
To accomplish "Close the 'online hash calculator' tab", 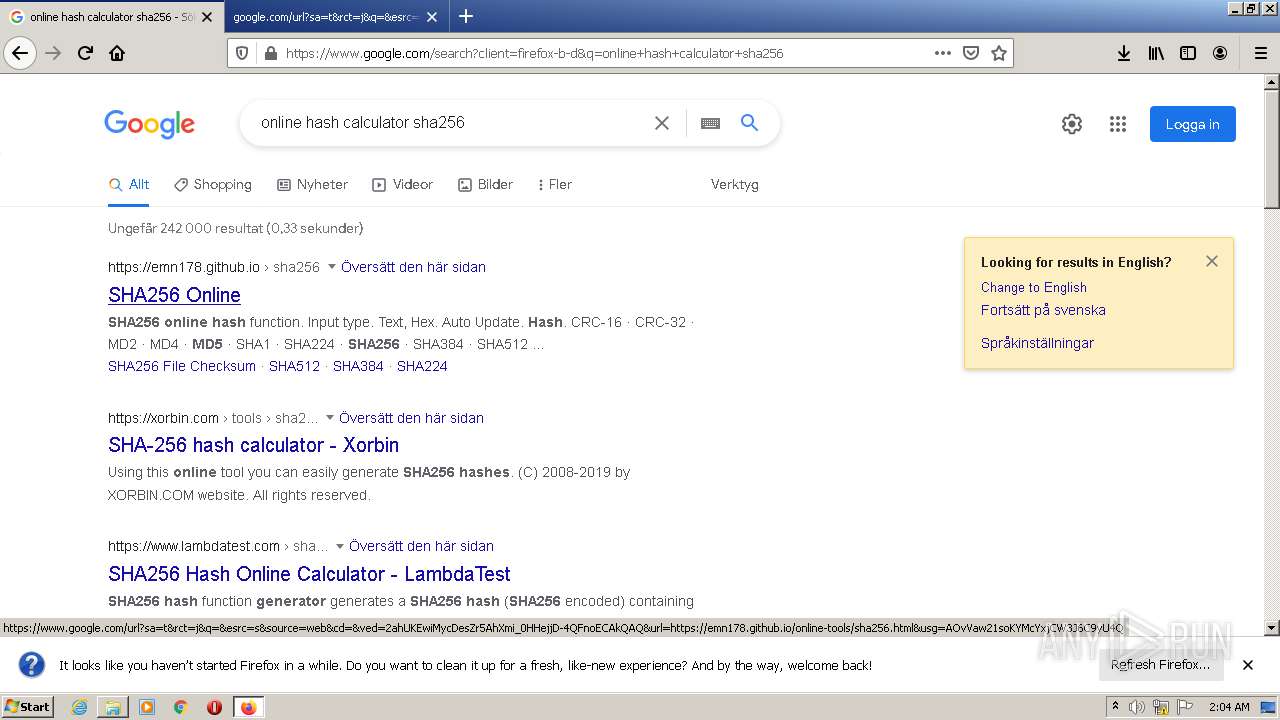I will click(207, 17).
